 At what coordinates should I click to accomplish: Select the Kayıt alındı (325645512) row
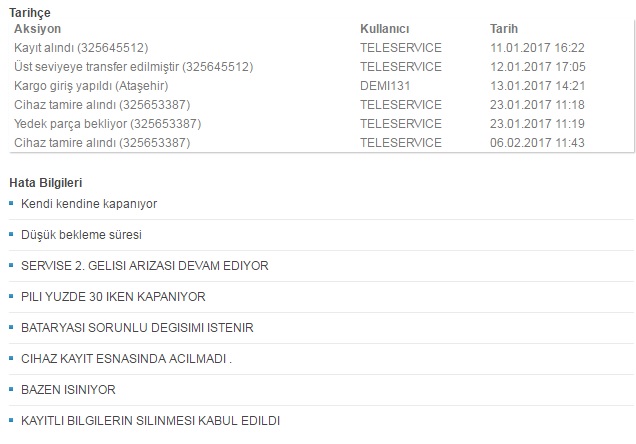click(x=321, y=48)
